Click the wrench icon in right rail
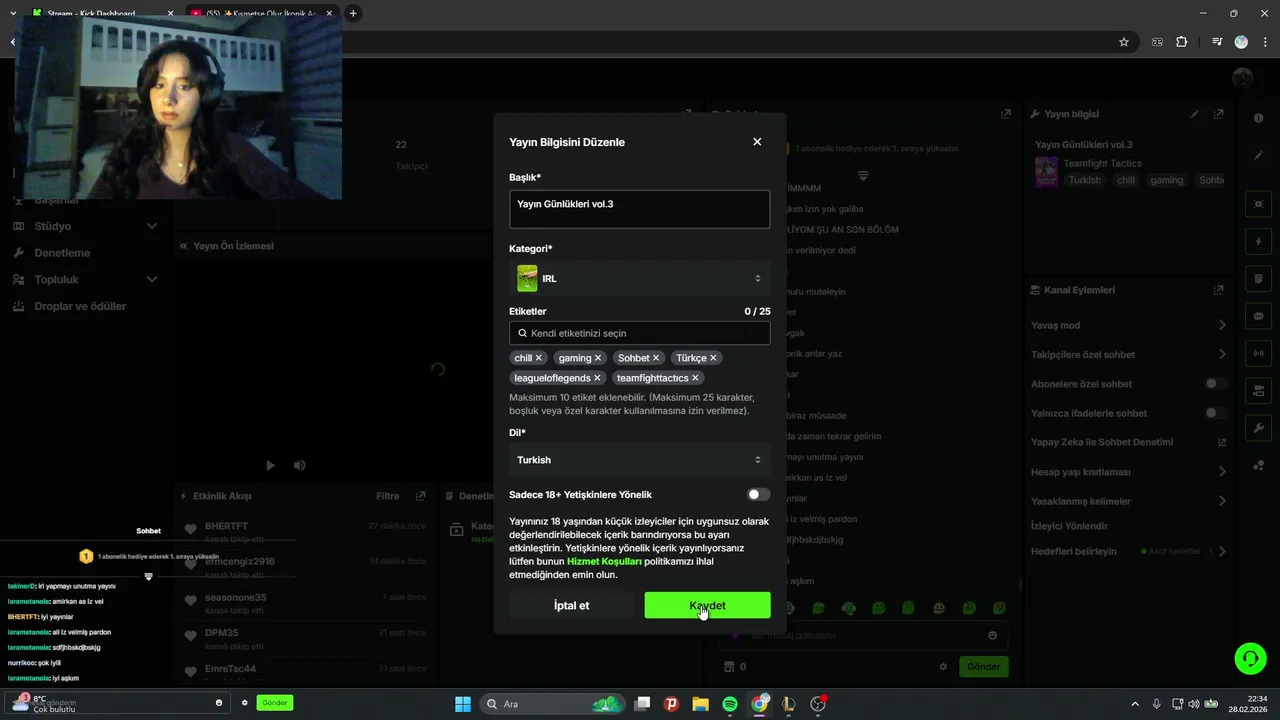Image resolution: width=1280 pixels, height=720 pixels. (1258, 428)
